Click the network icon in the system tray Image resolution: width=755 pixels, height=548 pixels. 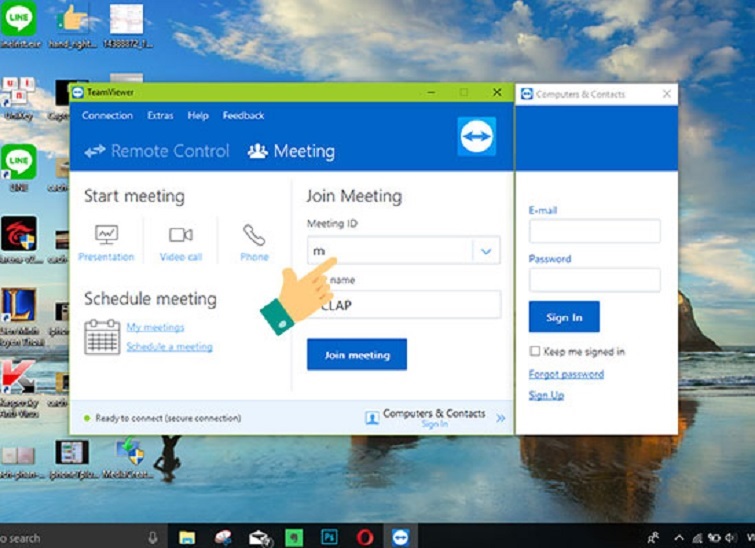[697, 538]
